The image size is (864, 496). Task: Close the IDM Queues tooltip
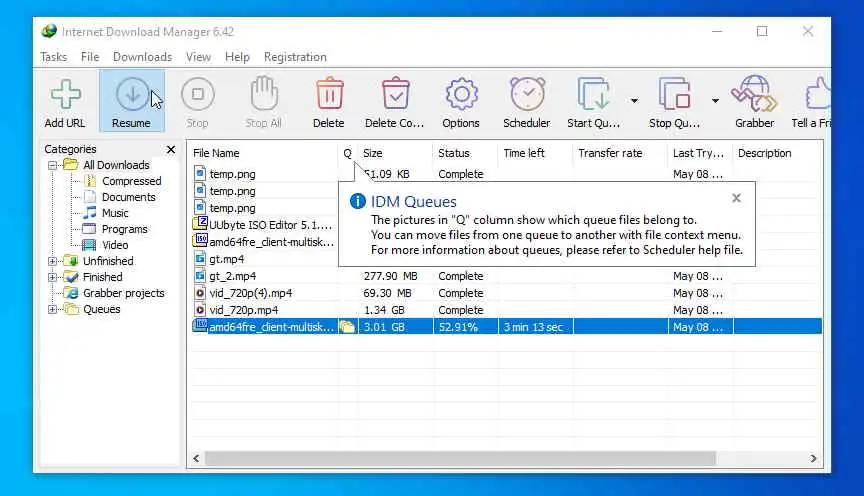[x=736, y=198]
